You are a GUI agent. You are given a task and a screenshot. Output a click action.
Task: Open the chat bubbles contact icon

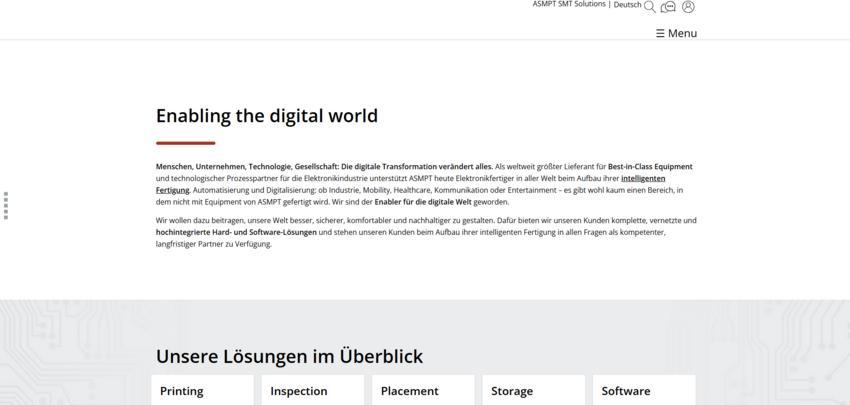(668, 7)
